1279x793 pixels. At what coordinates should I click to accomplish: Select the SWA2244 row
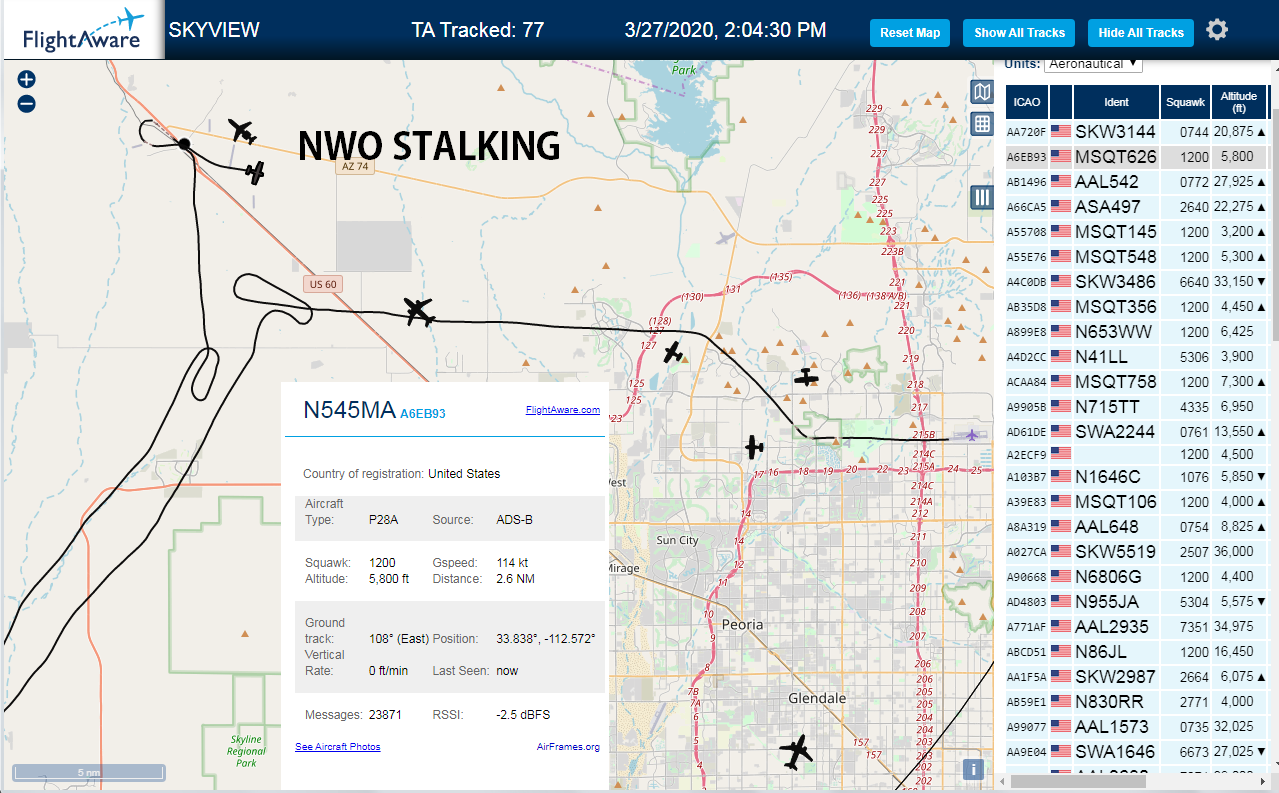1137,432
